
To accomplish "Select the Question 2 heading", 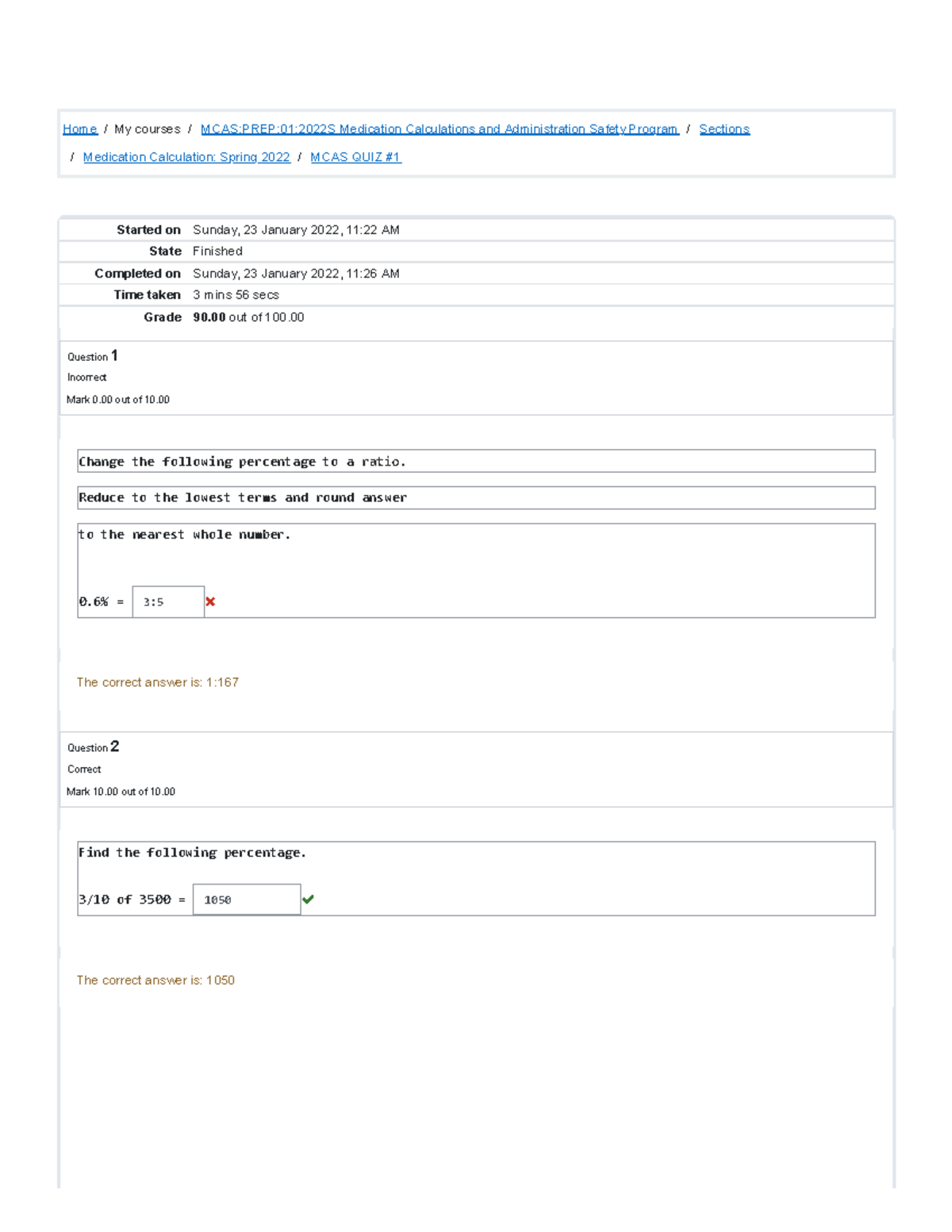I will (x=93, y=747).
